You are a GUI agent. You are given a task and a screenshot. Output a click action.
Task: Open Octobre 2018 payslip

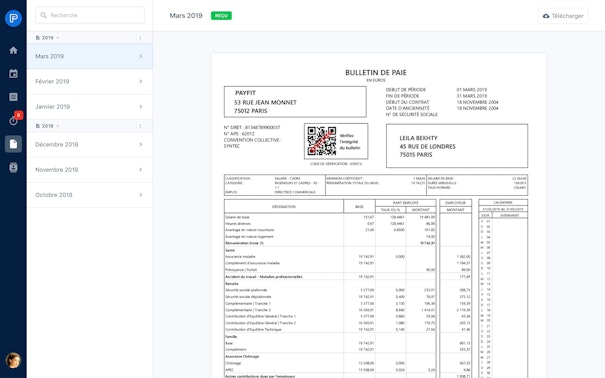point(90,195)
